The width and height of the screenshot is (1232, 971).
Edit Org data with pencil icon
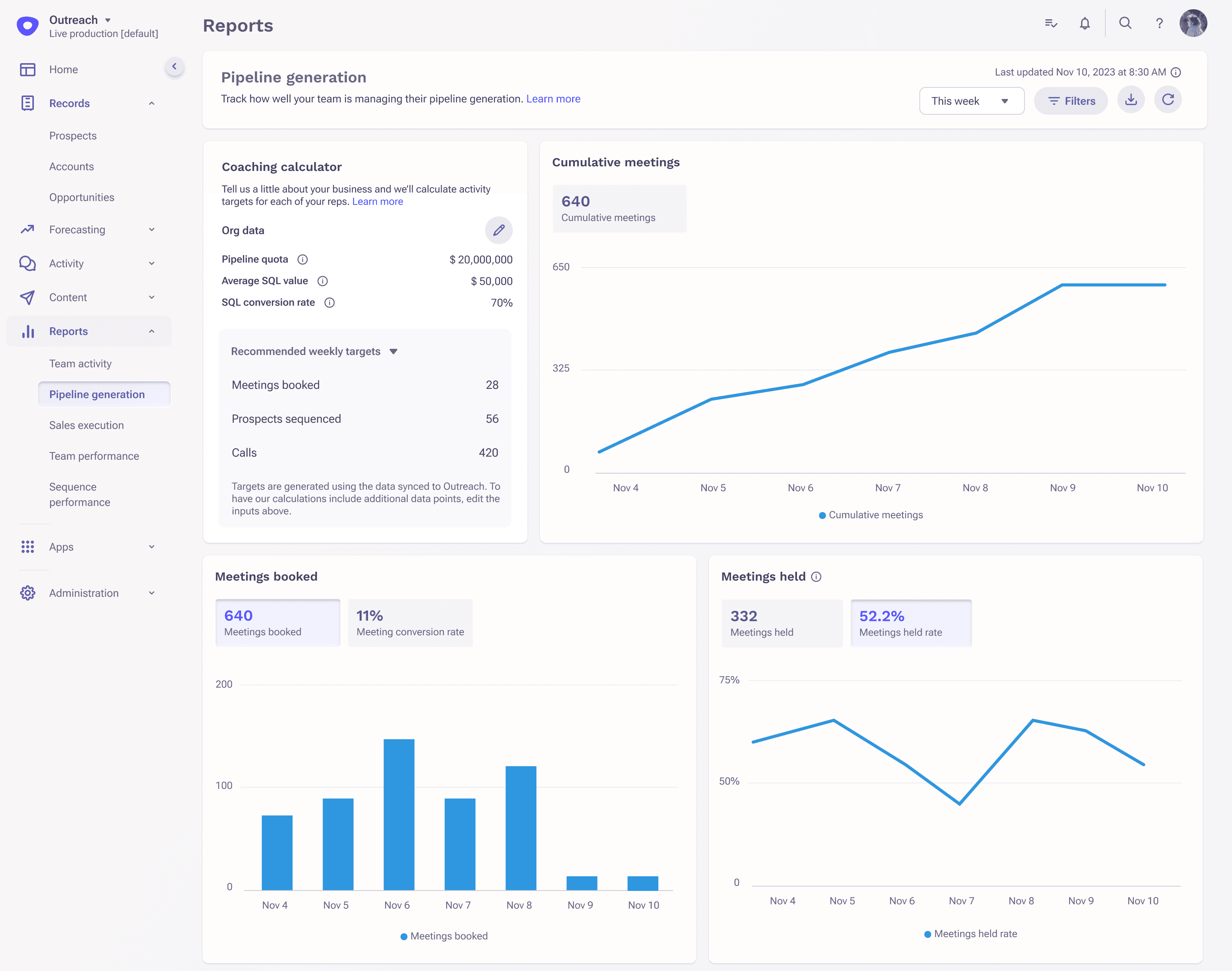click(499, 230)
